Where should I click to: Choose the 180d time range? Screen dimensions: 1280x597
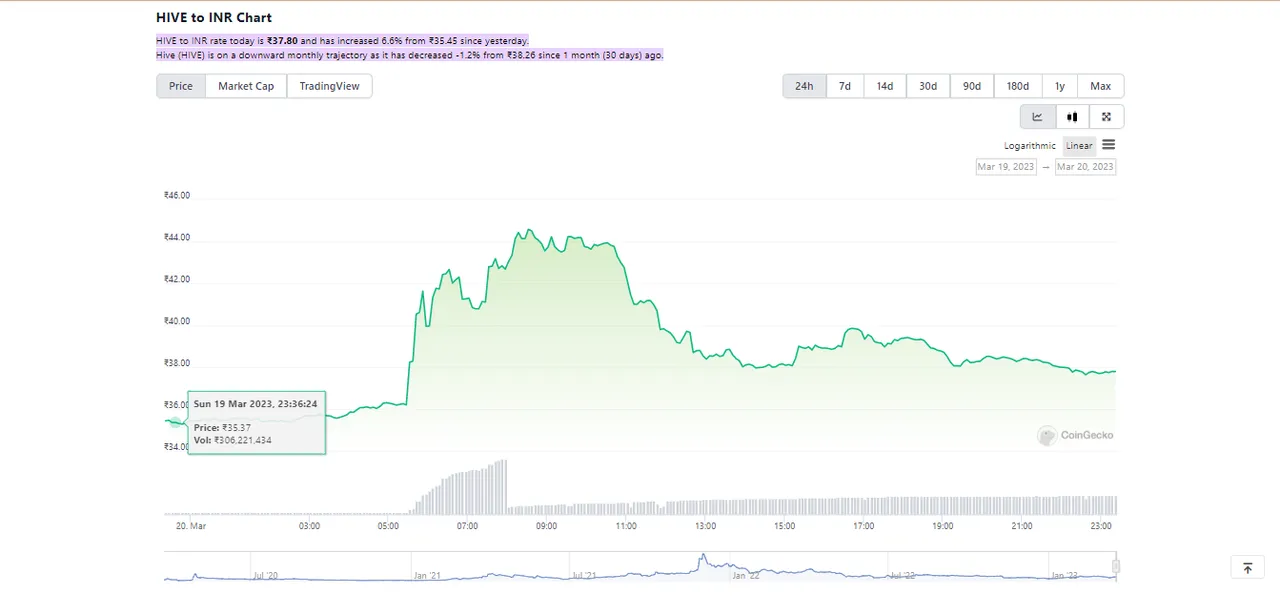pos(1018,86)
